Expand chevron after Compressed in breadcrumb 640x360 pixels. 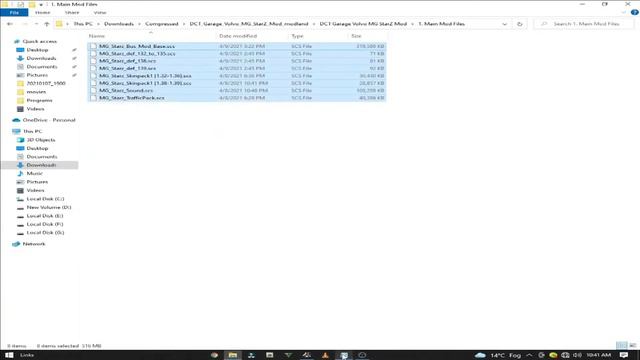[184, 24]
